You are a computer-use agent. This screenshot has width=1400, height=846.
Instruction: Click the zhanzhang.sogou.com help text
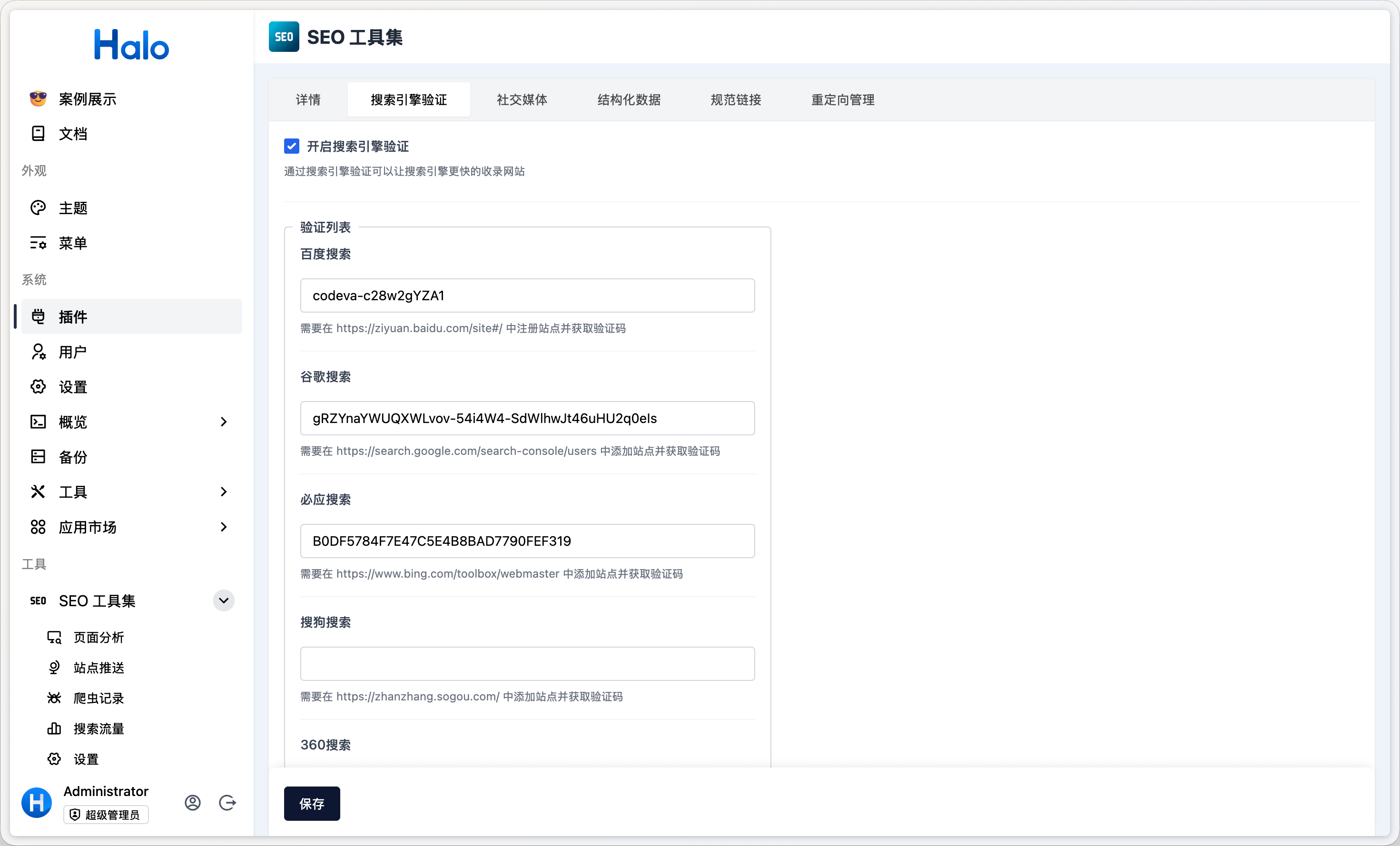coord(462,697)
